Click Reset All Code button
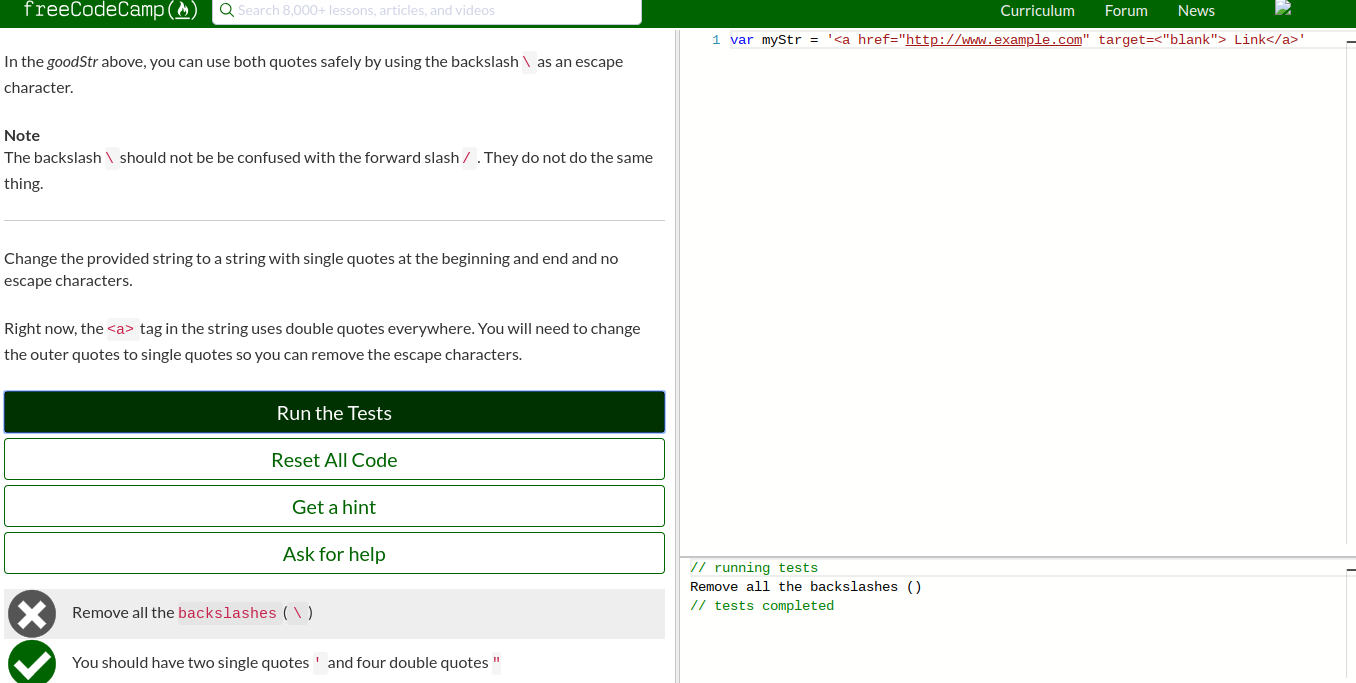This screenshot has width=1356, height=683. (334, 459)
